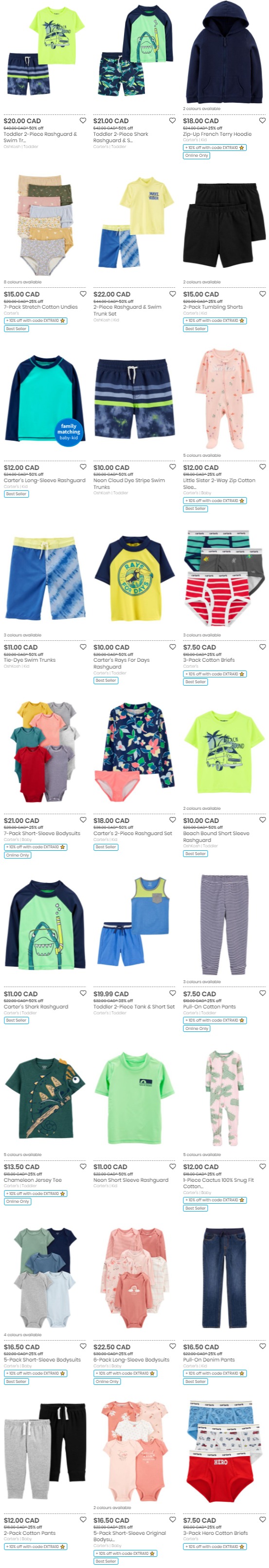269x1568 pixels.
Task: Select the Best Seller badge under Tumbling Shorts
Action: coord(196,329)
